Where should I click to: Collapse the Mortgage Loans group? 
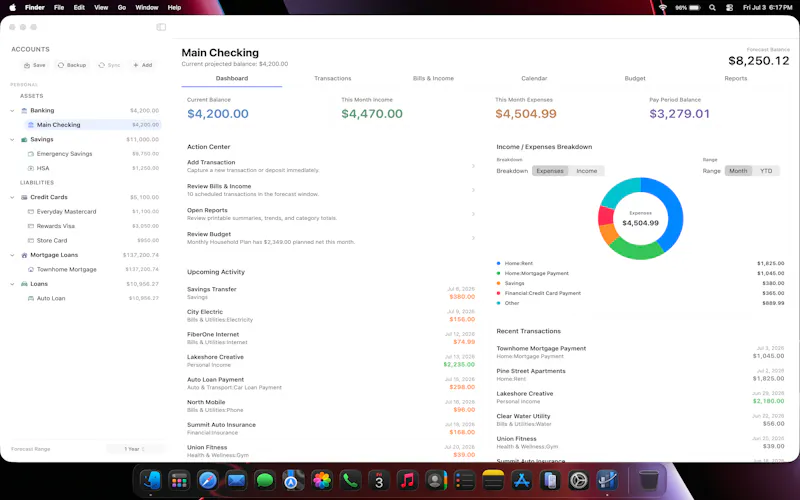(12, 255)
